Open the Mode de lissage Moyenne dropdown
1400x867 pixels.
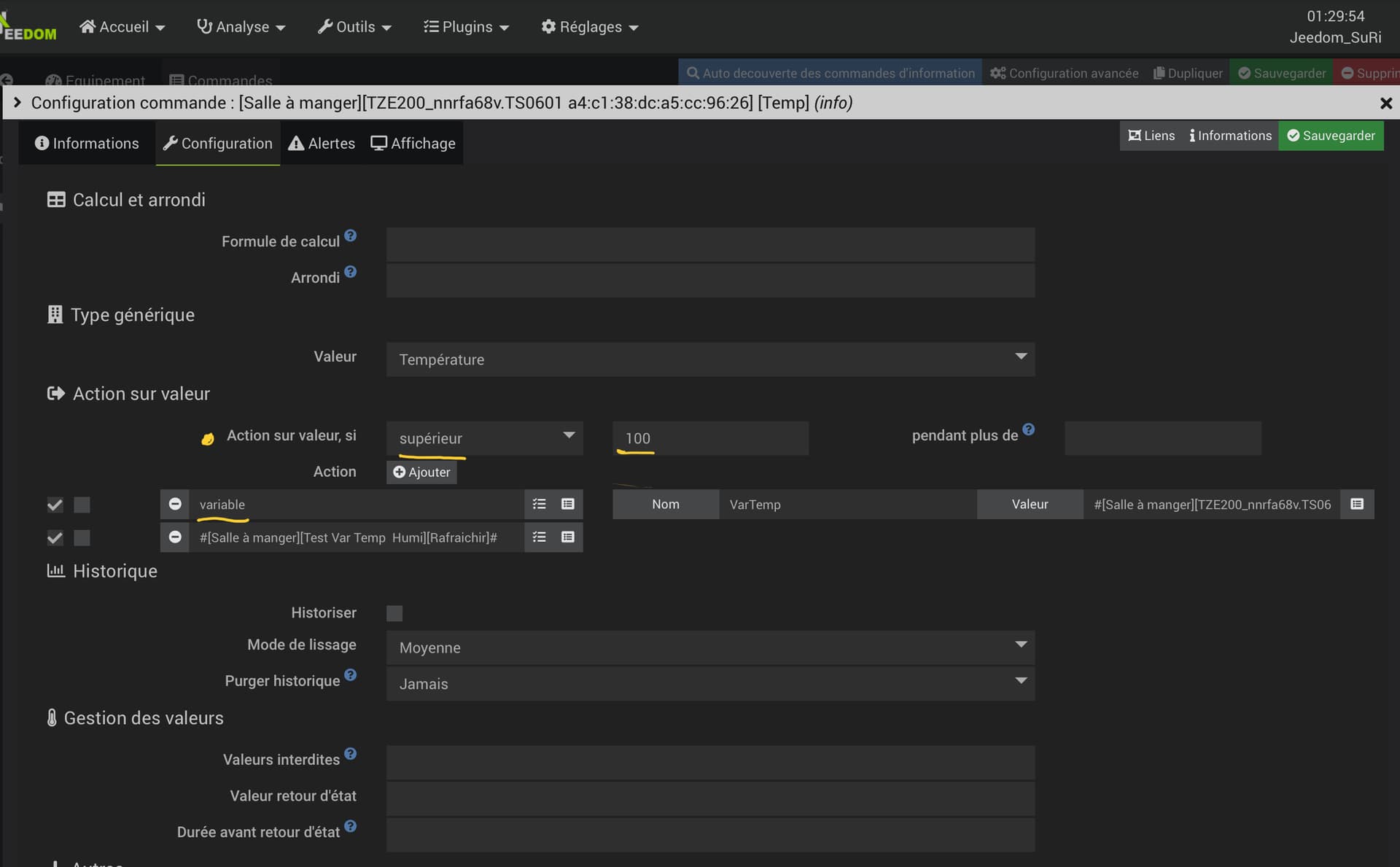(x=710, y=648)
